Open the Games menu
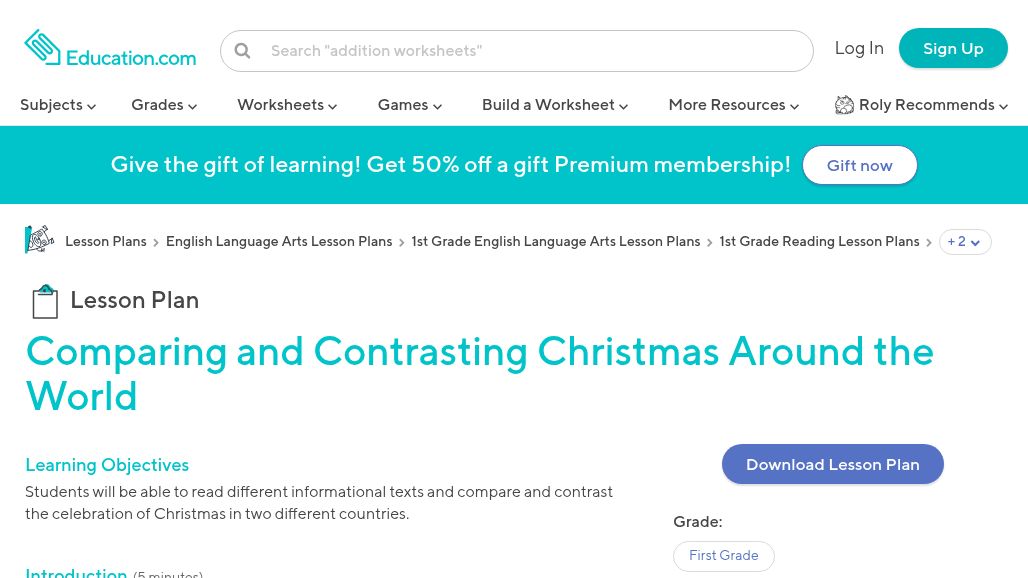1028x578 pixels. 409,105
